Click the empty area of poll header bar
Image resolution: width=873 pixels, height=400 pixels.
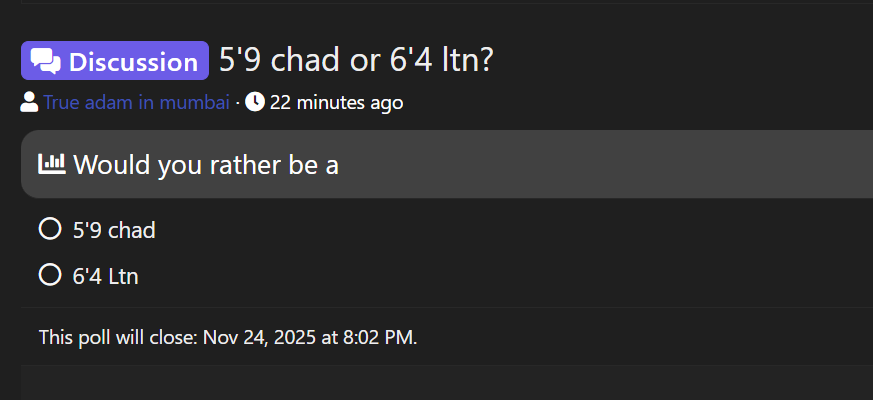(600, 164)
